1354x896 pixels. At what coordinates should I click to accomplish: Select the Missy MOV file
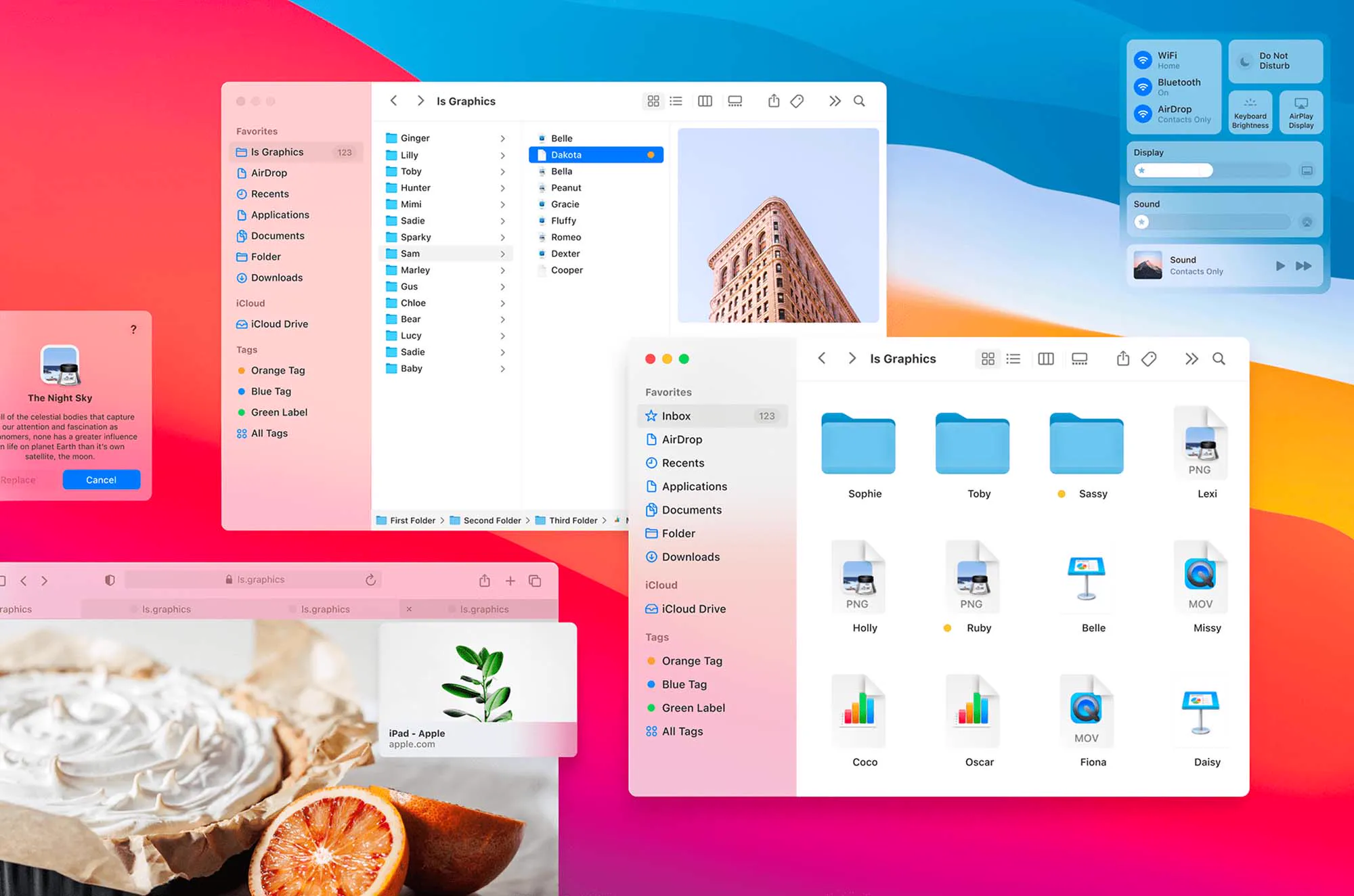pos(1200,577)
